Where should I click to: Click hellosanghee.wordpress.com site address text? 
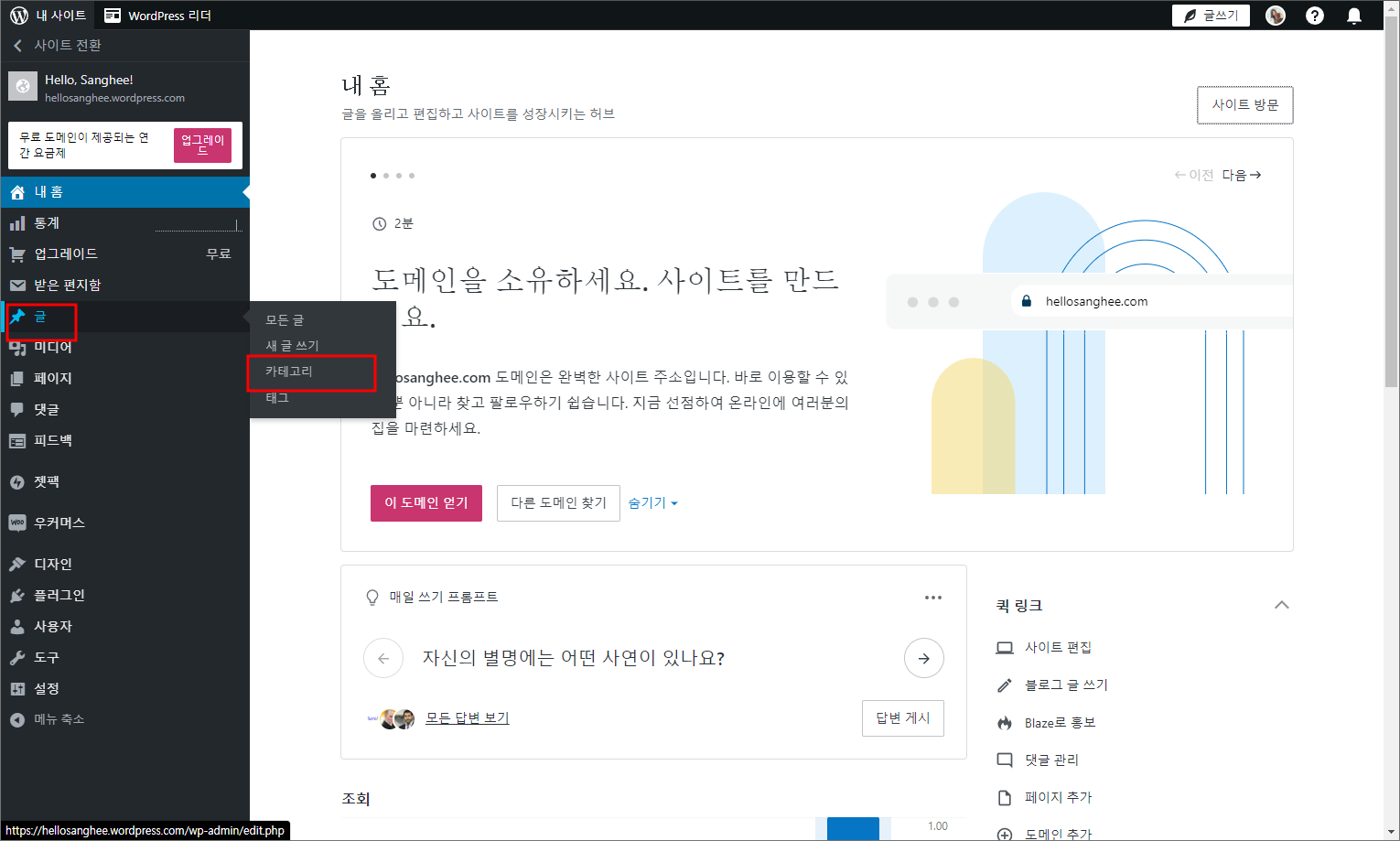click(x=114, y=98)
